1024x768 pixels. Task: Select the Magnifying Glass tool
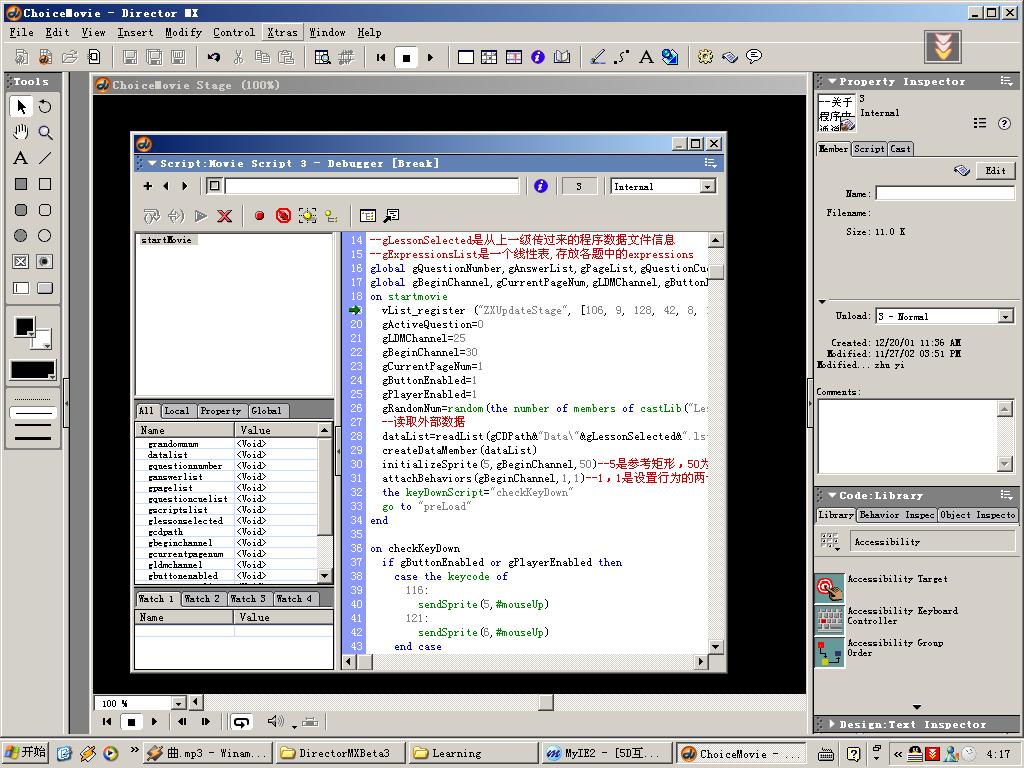point(45,133)
